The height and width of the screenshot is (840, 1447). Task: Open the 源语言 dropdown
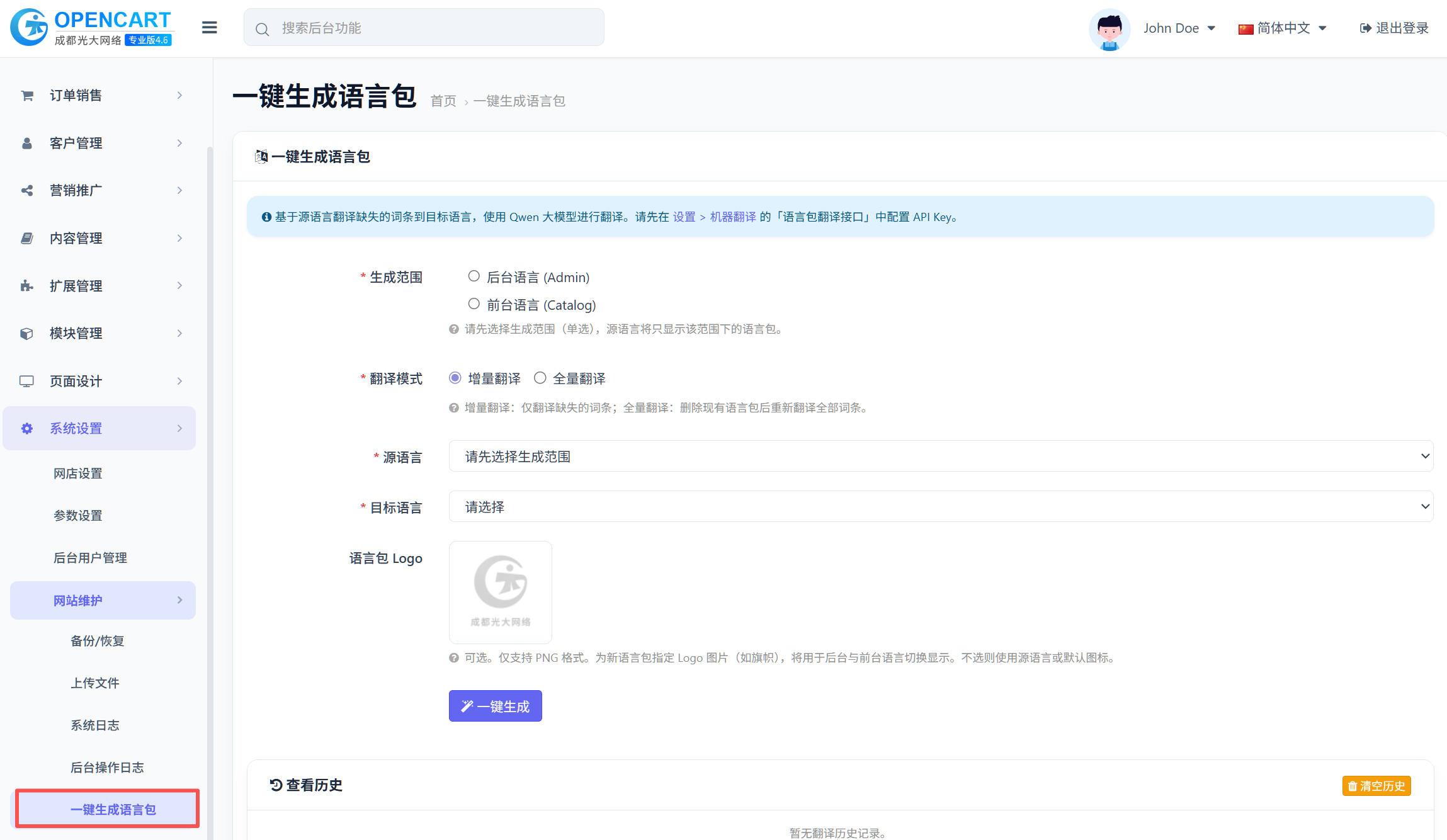pos(940,456)
